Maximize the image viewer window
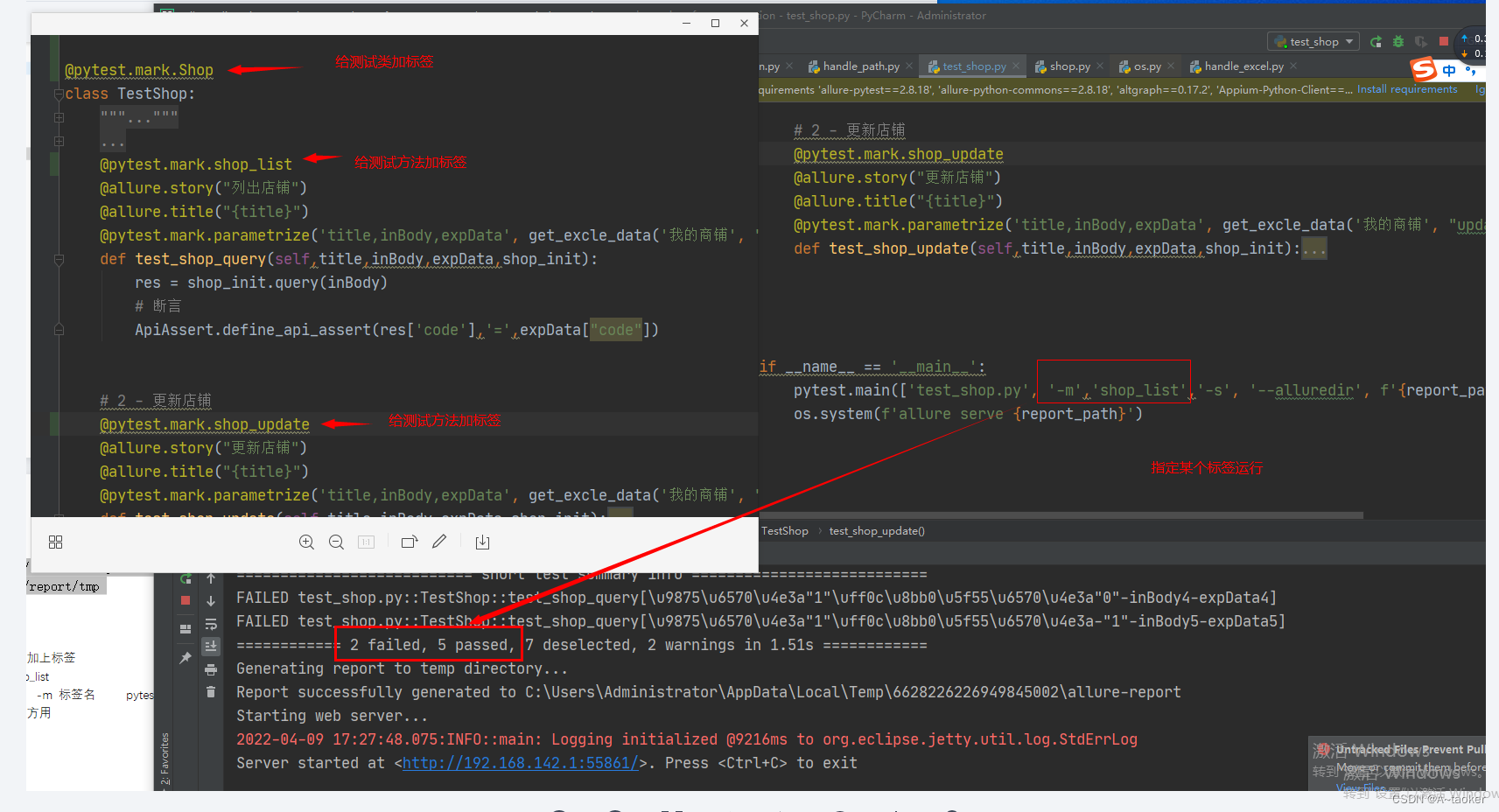 715,24
